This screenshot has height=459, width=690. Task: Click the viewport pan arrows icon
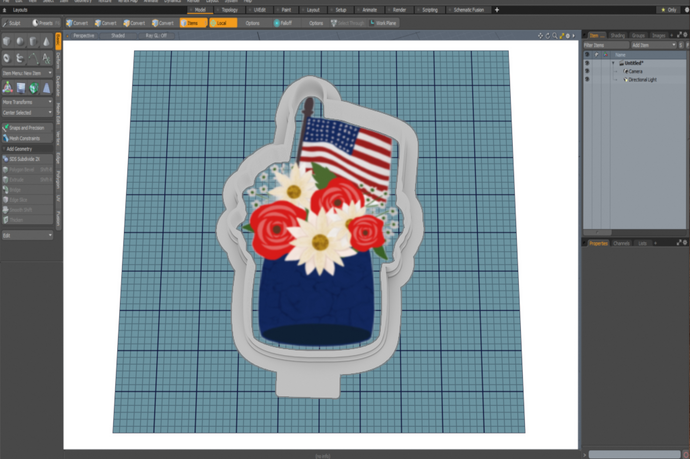(540, 36)
